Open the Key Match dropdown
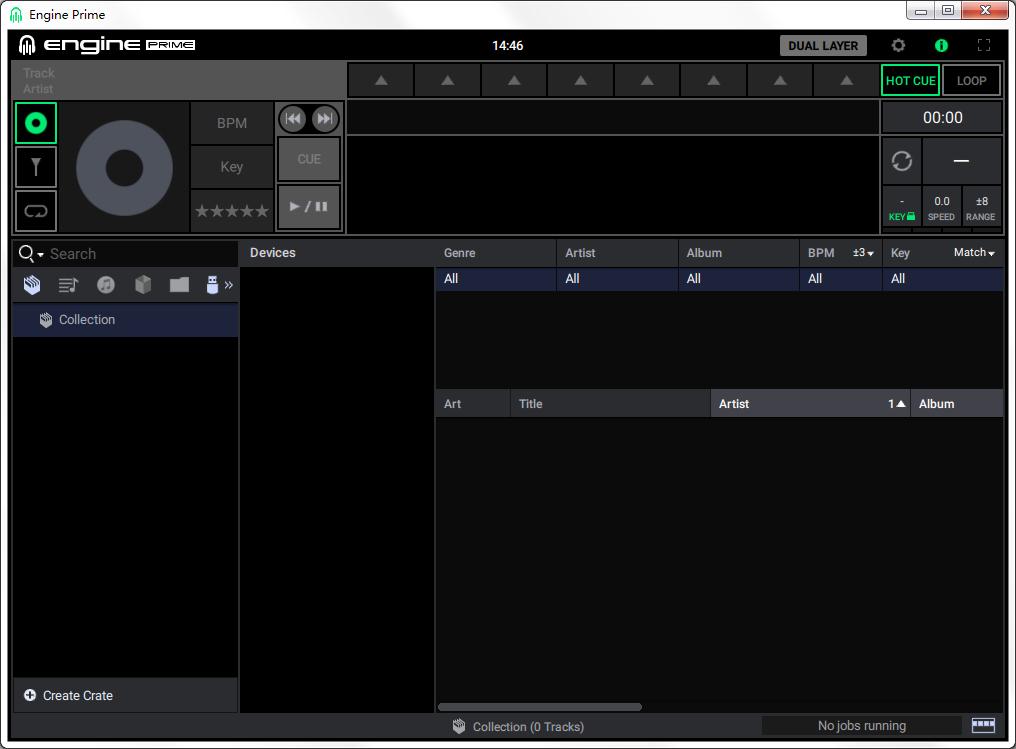Image resolution: width=1016 pixels, height=749 pixels. tap(974, 253)
